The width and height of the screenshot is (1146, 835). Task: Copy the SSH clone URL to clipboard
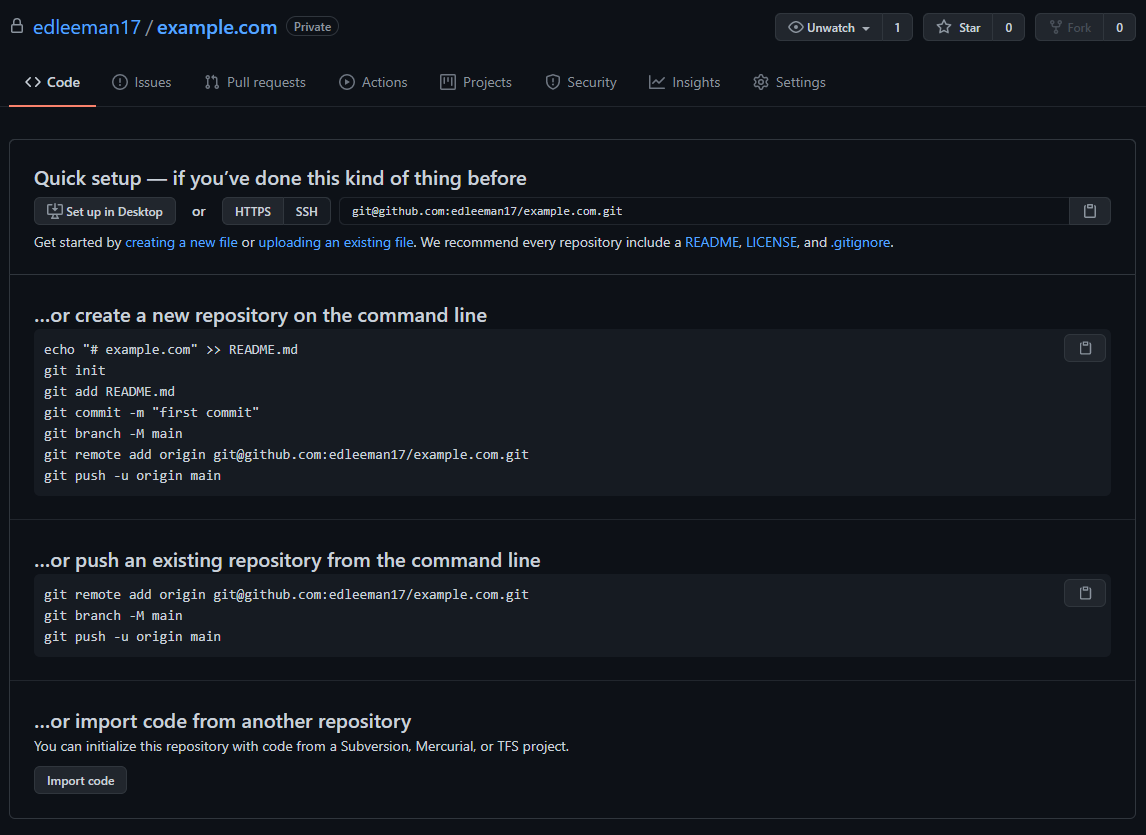(x=1090, y=211)
